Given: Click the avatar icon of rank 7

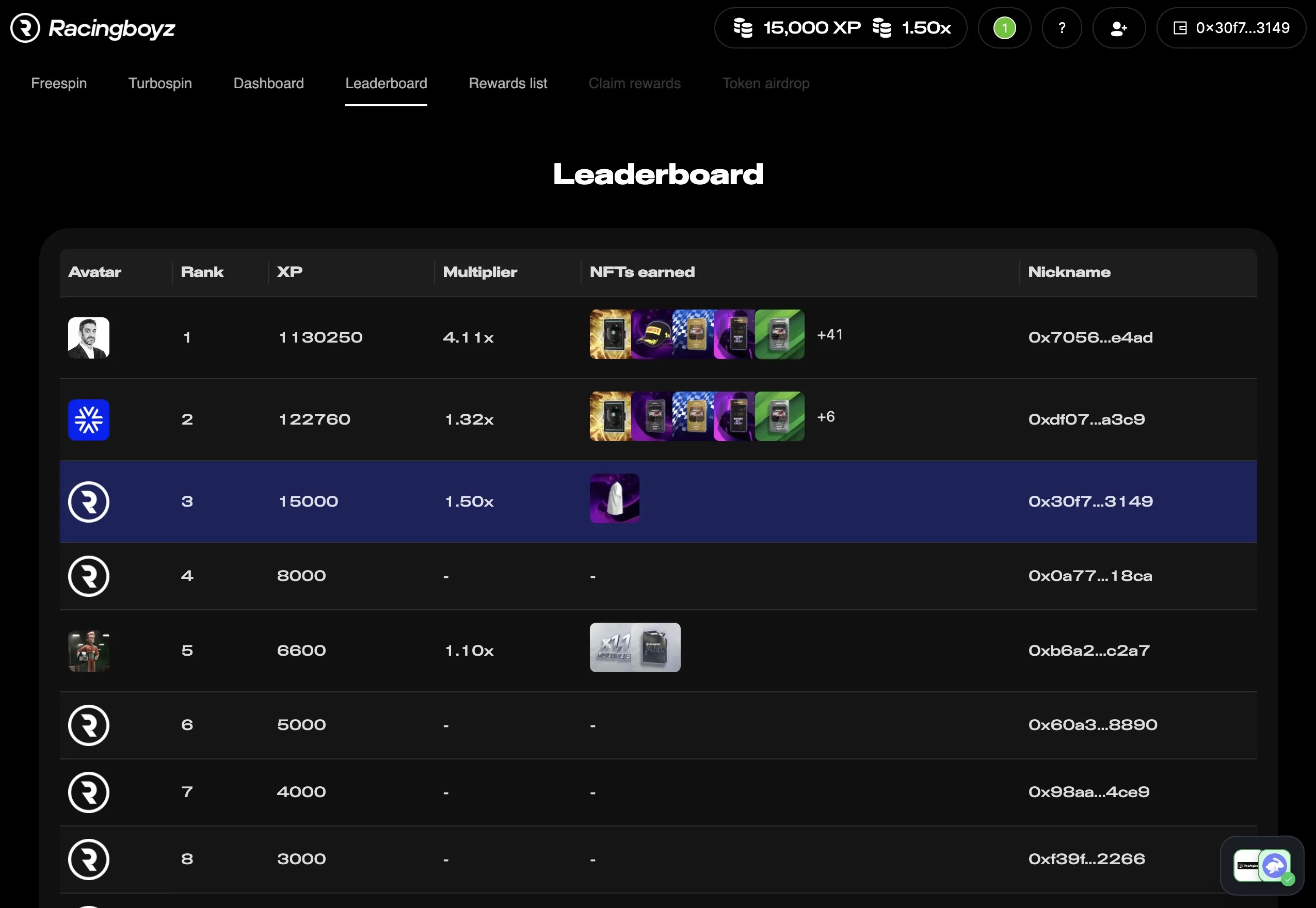Looking at the screenshot, I should (89, 792).
